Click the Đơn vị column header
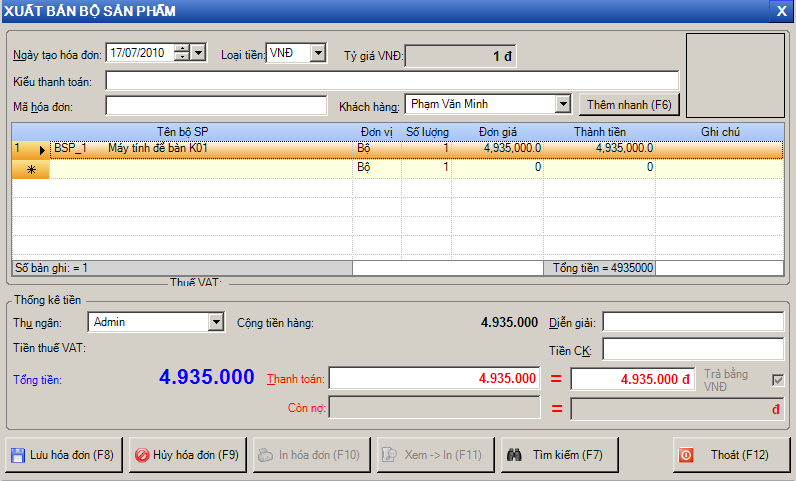Viewport: 796px width, 481px height. 377,132
